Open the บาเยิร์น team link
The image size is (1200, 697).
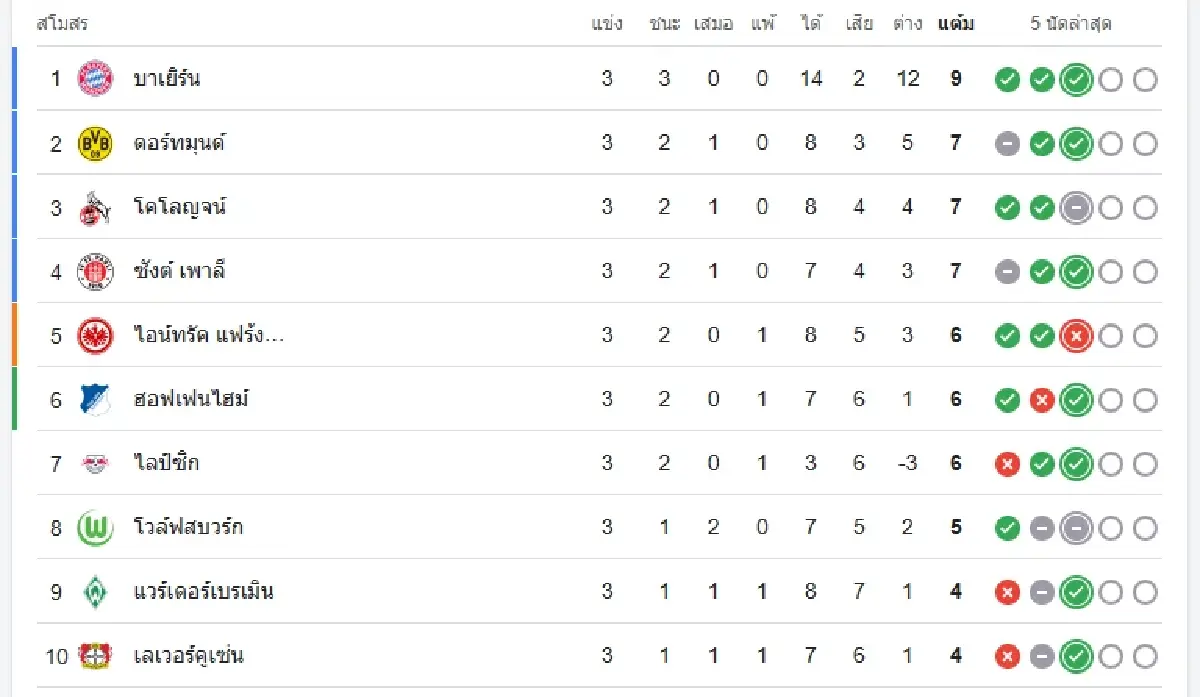[x=166, y=78]
